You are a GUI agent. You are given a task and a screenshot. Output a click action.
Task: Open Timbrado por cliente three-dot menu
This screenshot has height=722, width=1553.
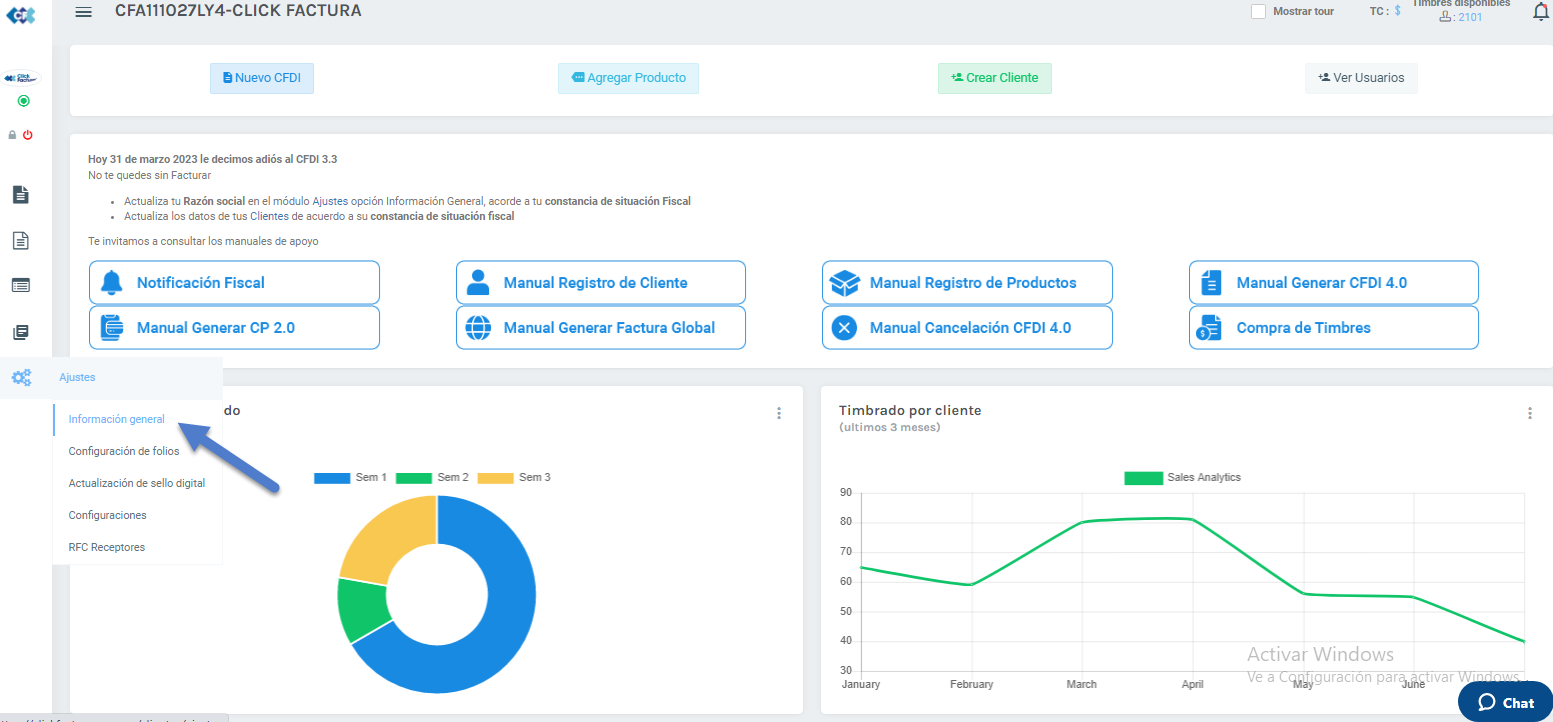click(x=1529, y=413)
